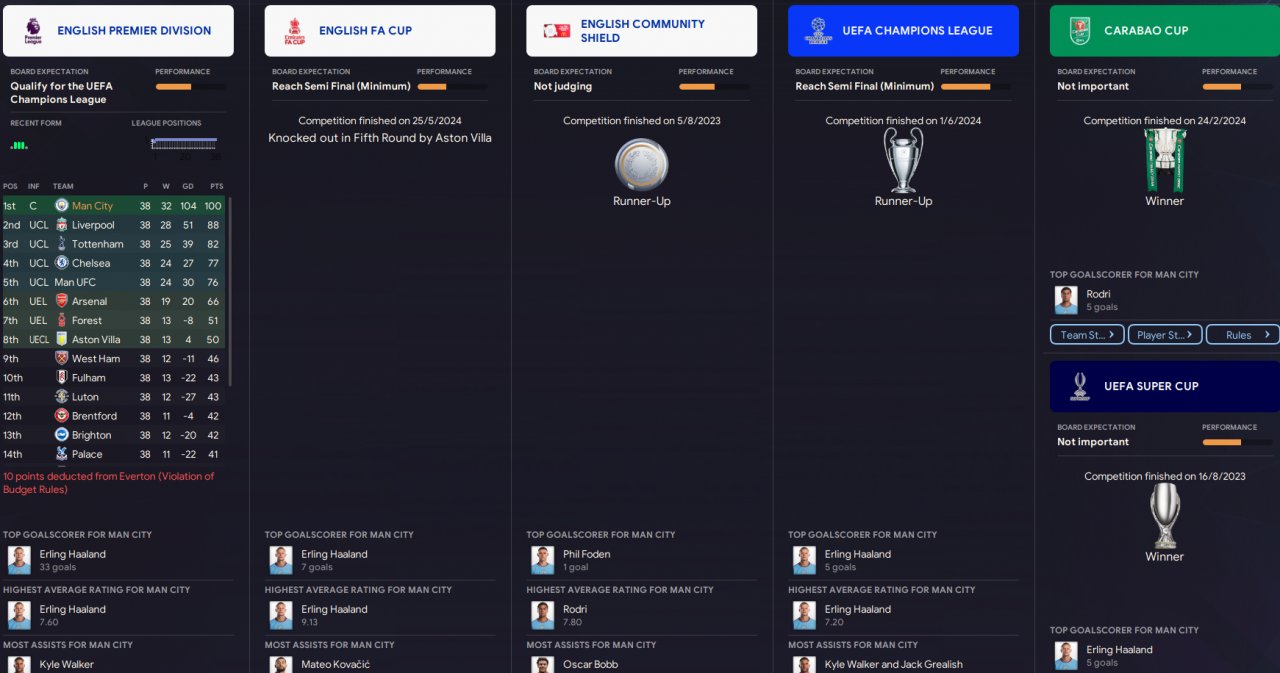Click the league table scrollbar
The image size is (1280, 673).
[231, 291]
